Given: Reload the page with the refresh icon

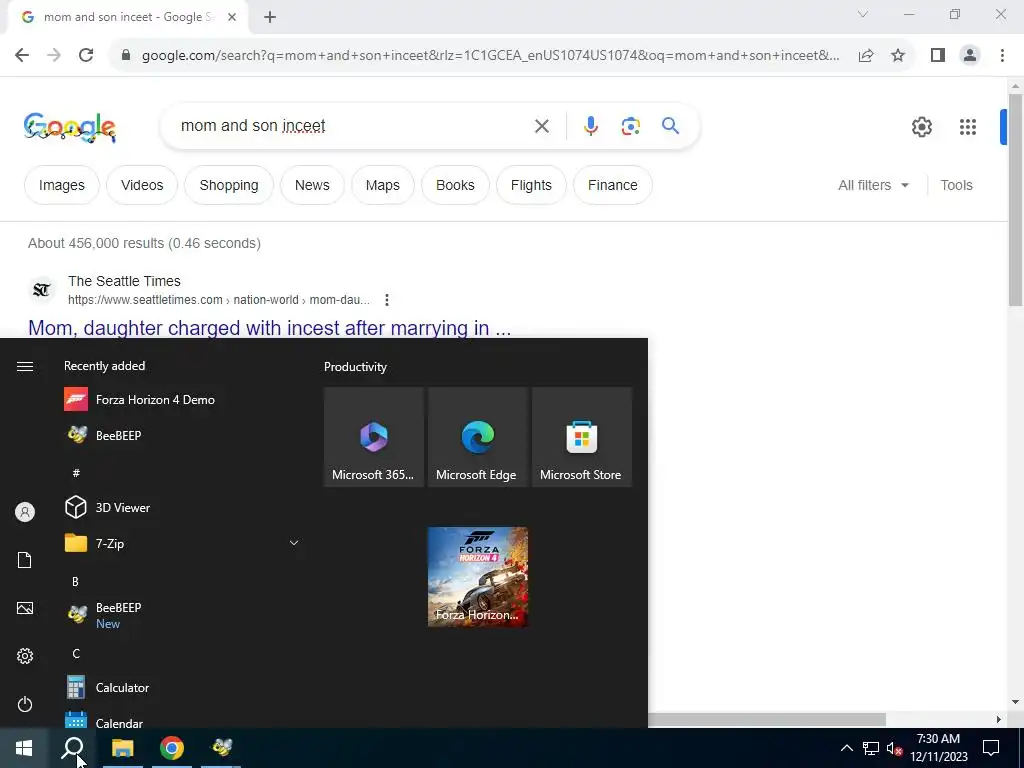Looking at the screenshot, I should (x=86, y=56).
